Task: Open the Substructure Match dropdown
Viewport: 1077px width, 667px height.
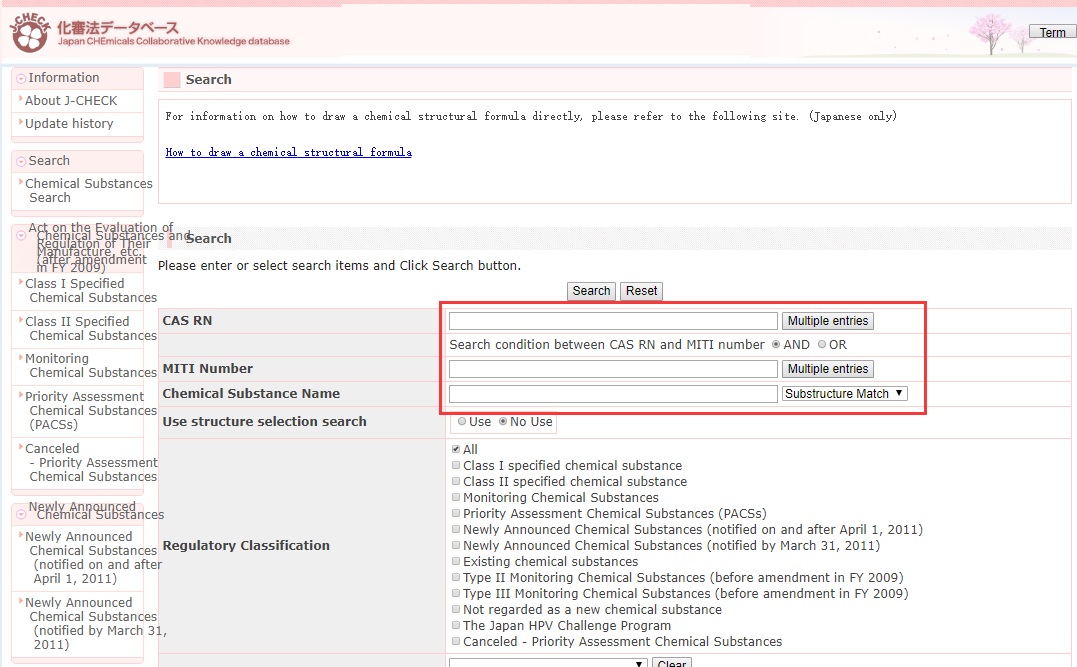Action: [x=844, y=394]
